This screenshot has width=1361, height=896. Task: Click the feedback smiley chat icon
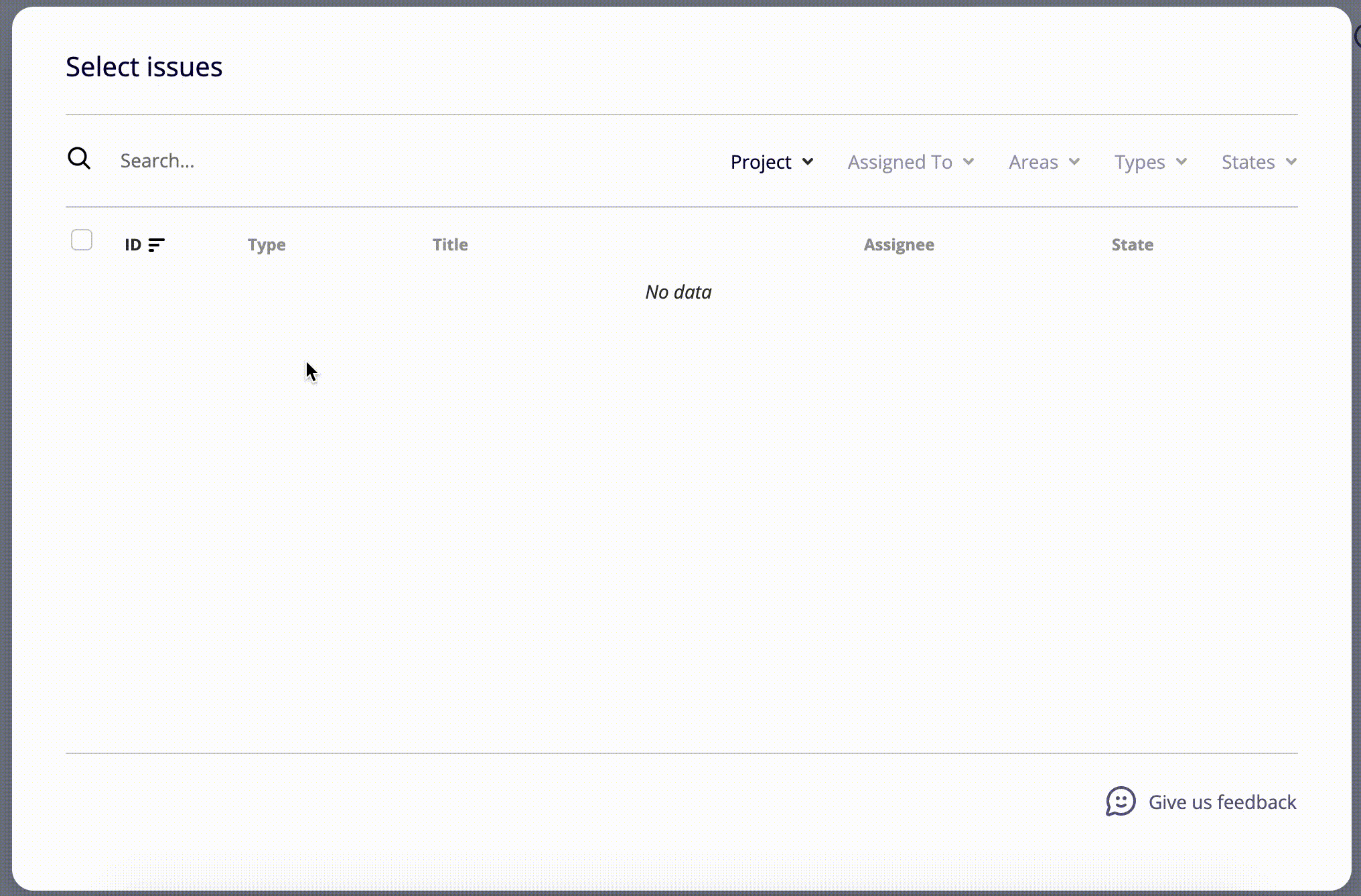[1121, 801]
